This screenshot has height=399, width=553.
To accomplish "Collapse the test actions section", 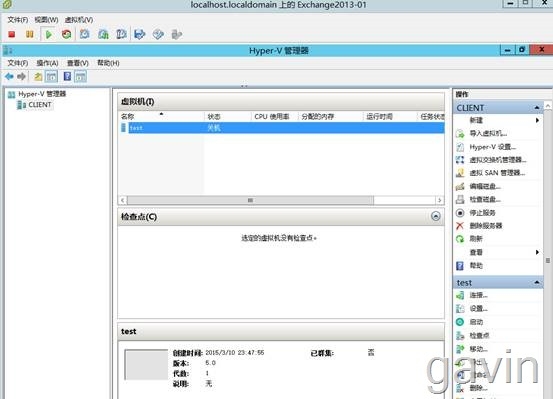I will (x=536, y=282).
